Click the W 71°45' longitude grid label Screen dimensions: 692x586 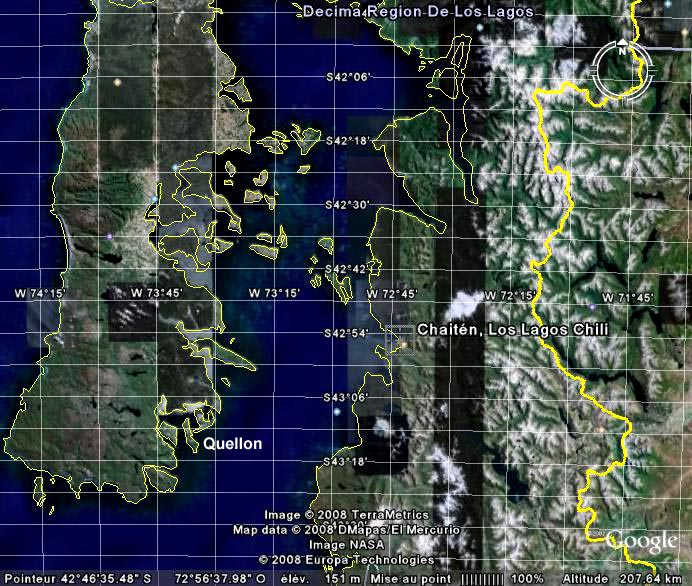(627, 298)
